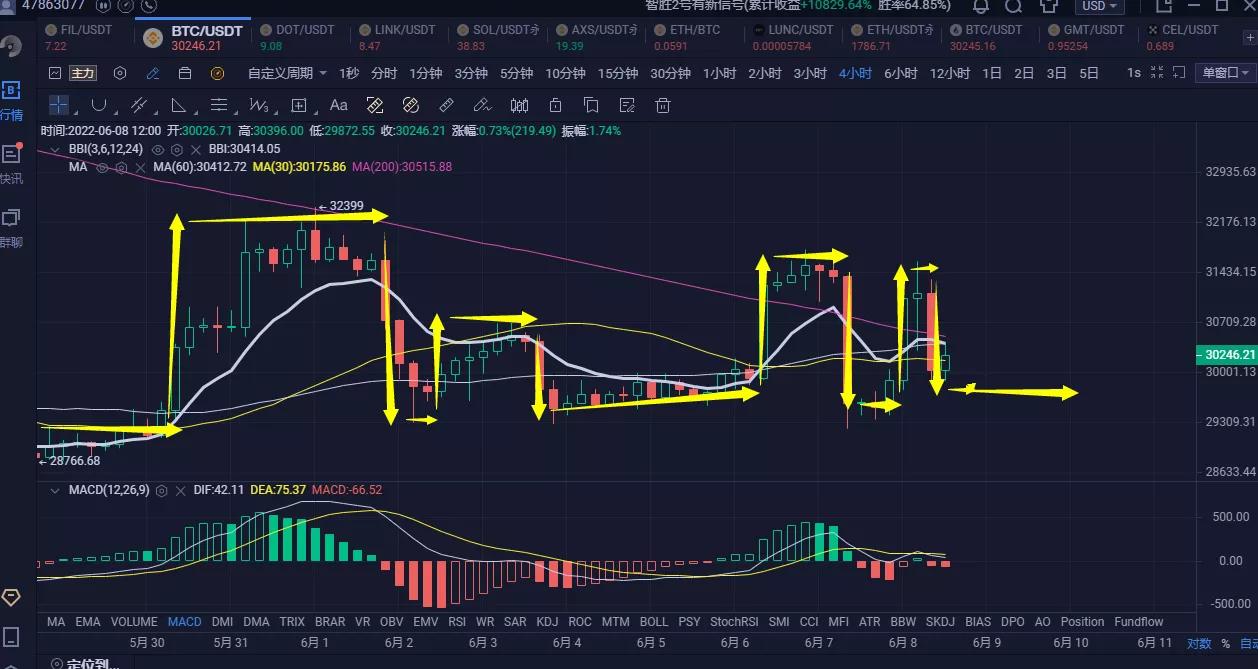The height and width of the screenshot is (669, 1258).
Task: Hide the MA indicator with eye icon
Action: click(102, 167)
